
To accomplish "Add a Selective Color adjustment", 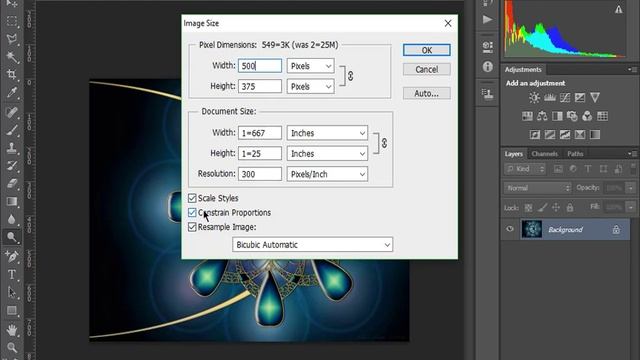I will pyautogui.click(x=580, y=135).
